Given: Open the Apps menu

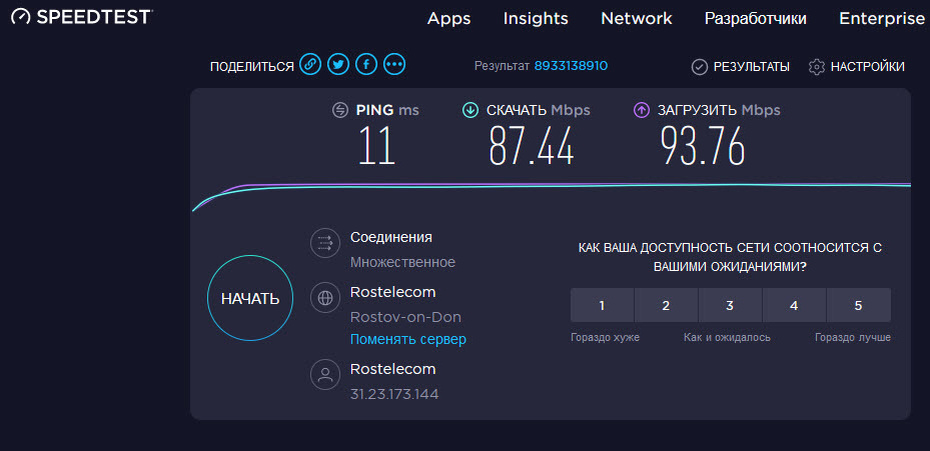Looking at the screenshot, I should pyautogui.click(x=449, y=18).
